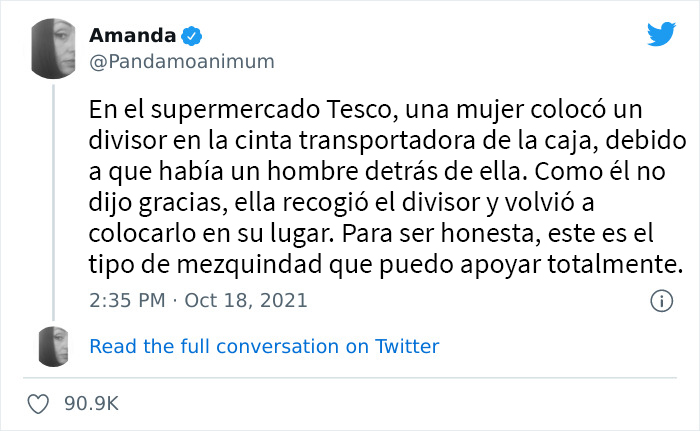
Task: Click the small avatar beside the conversation link
Action: (55, 347)
